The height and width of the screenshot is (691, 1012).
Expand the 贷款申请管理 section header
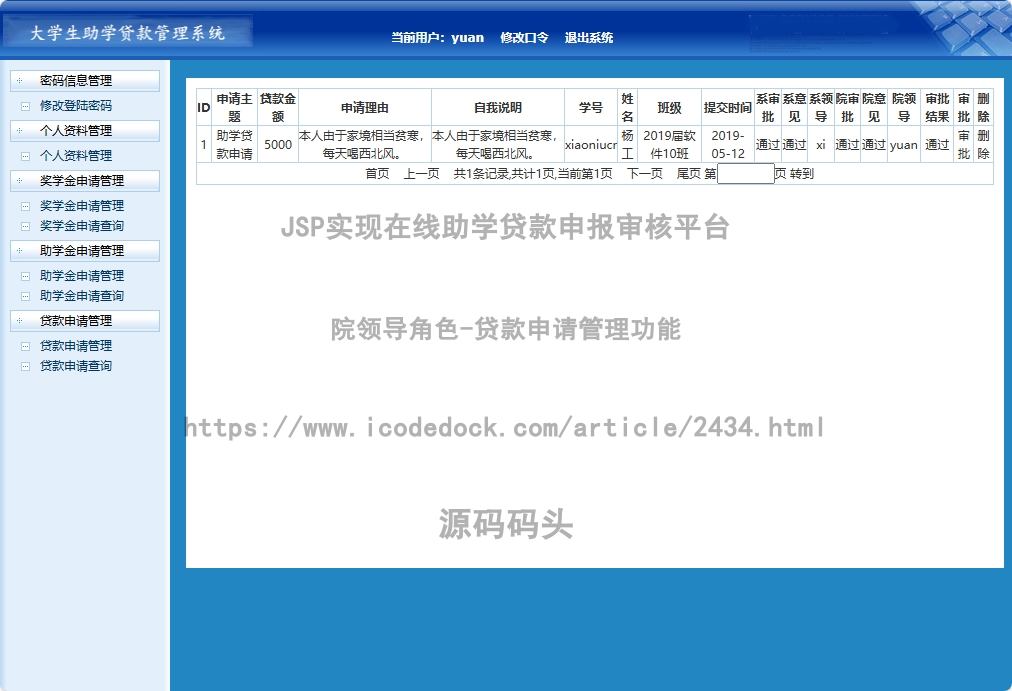[x=85, y=321]
